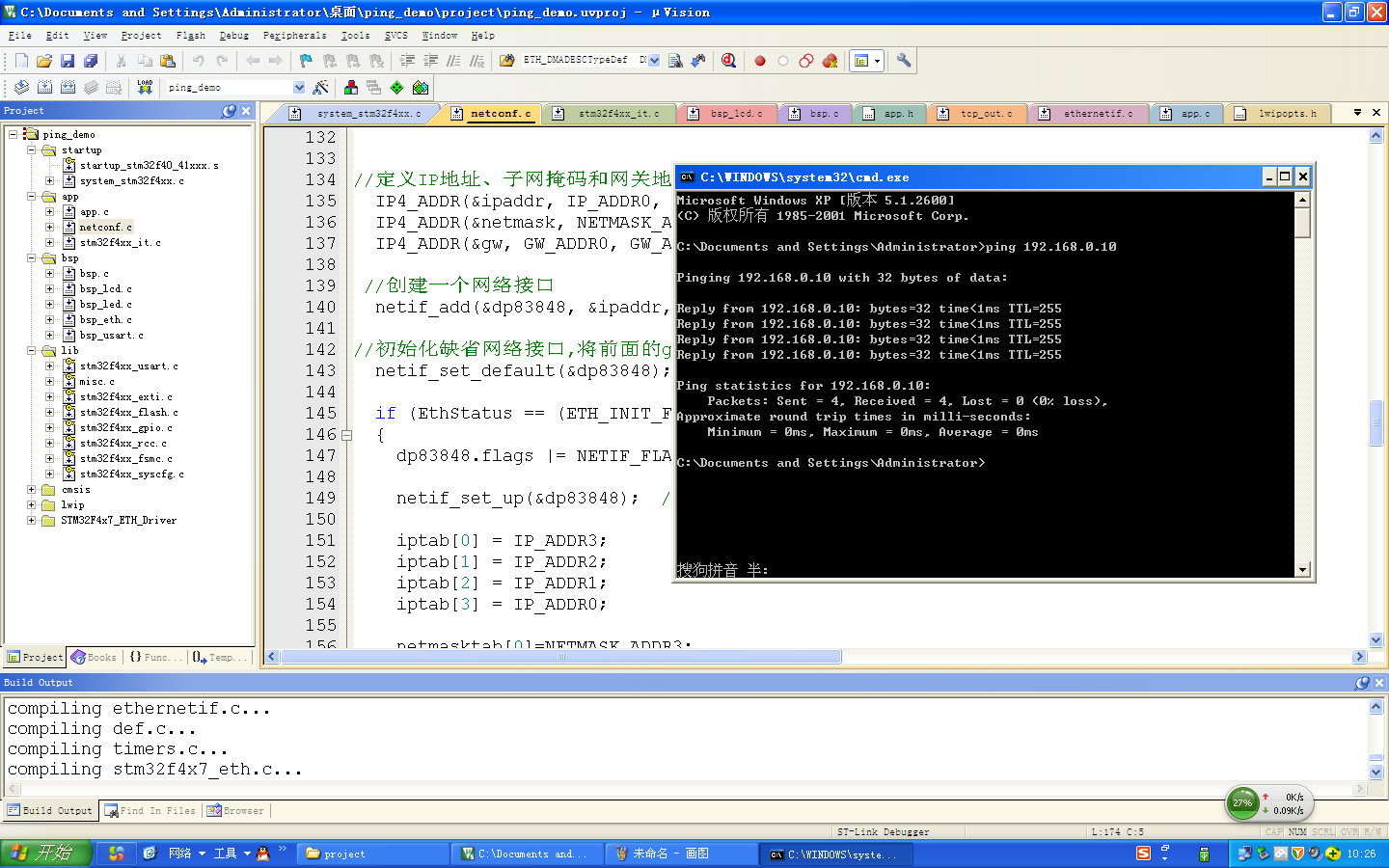The image size is (1389, 868).
Task: Click Translate current file icon
Action: 21,87
